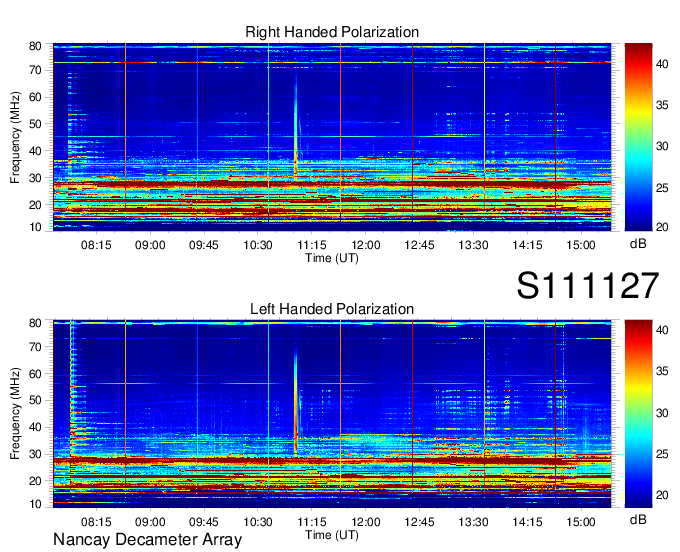680x552 pixels.
Task: Click the solar burst streak in Right Handed spectrogram
Action: [x=296, y=130]
